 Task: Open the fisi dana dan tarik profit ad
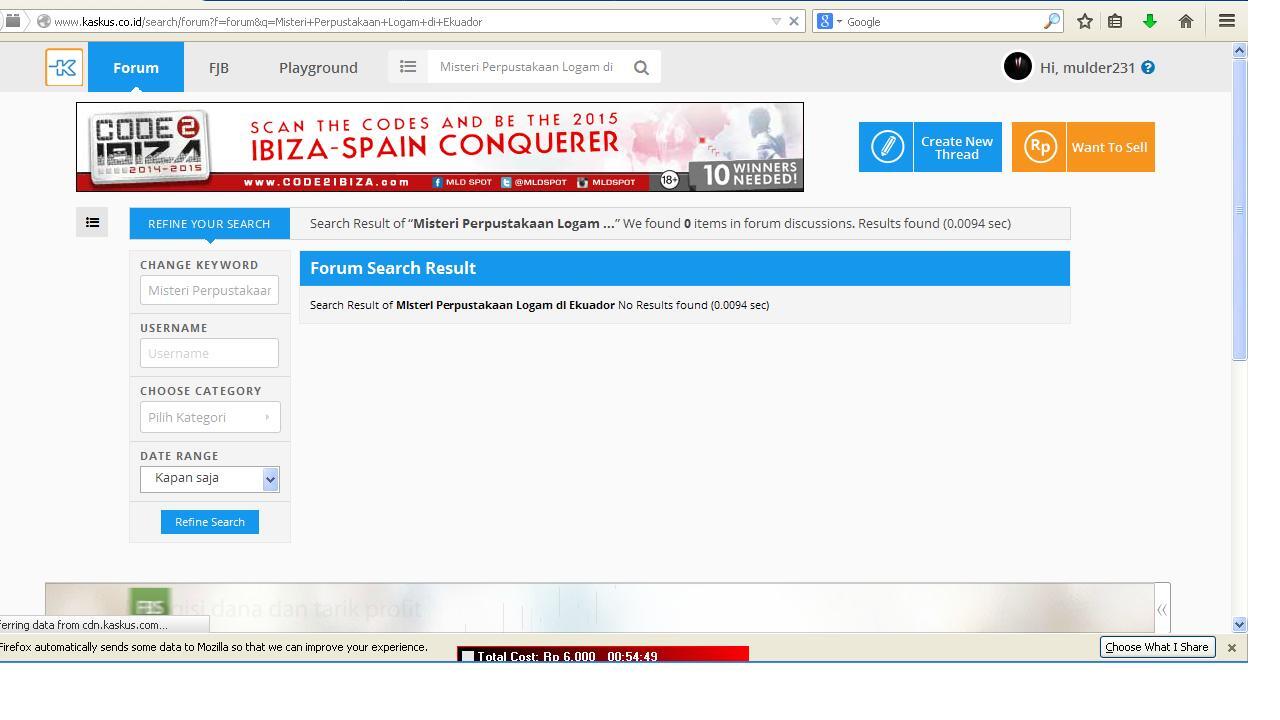click(600, 608)
